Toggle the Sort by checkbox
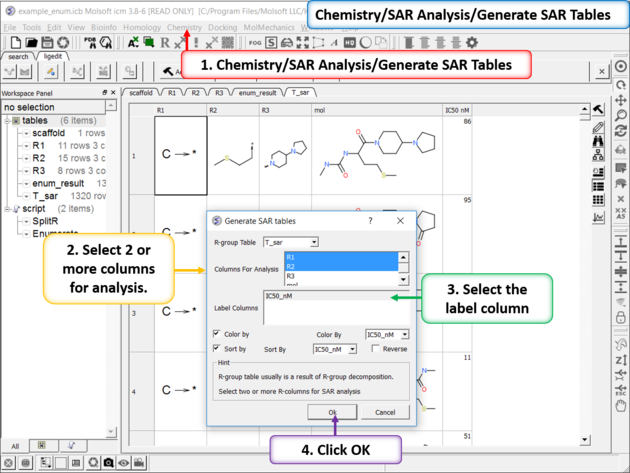 [x=218, y=349]
